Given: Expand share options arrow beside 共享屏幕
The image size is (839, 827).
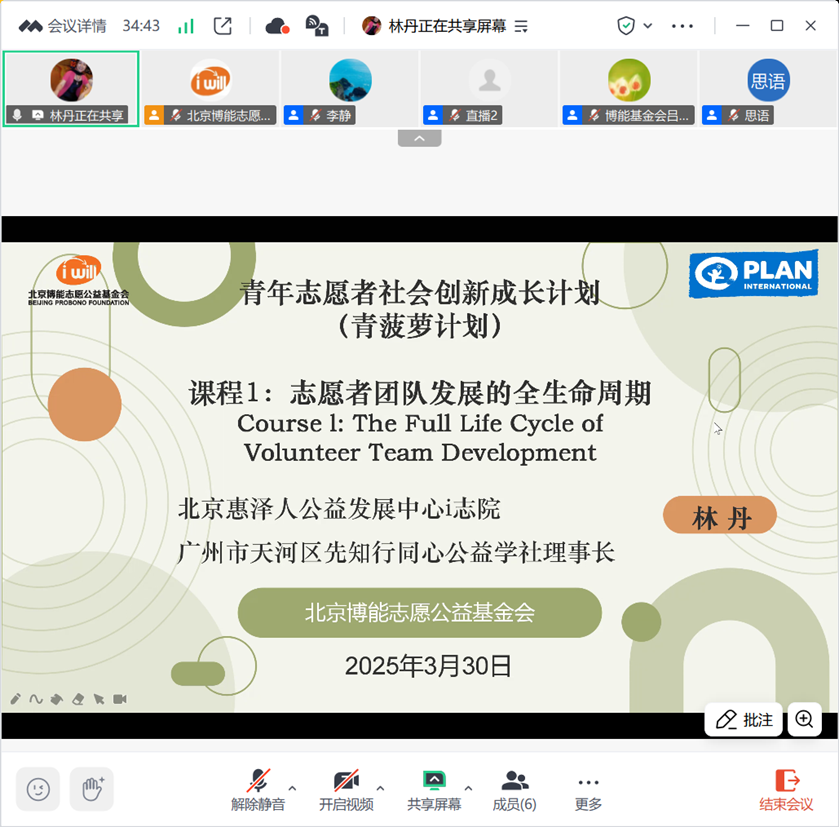Looking at the screenshot, I should click(468, 788).
